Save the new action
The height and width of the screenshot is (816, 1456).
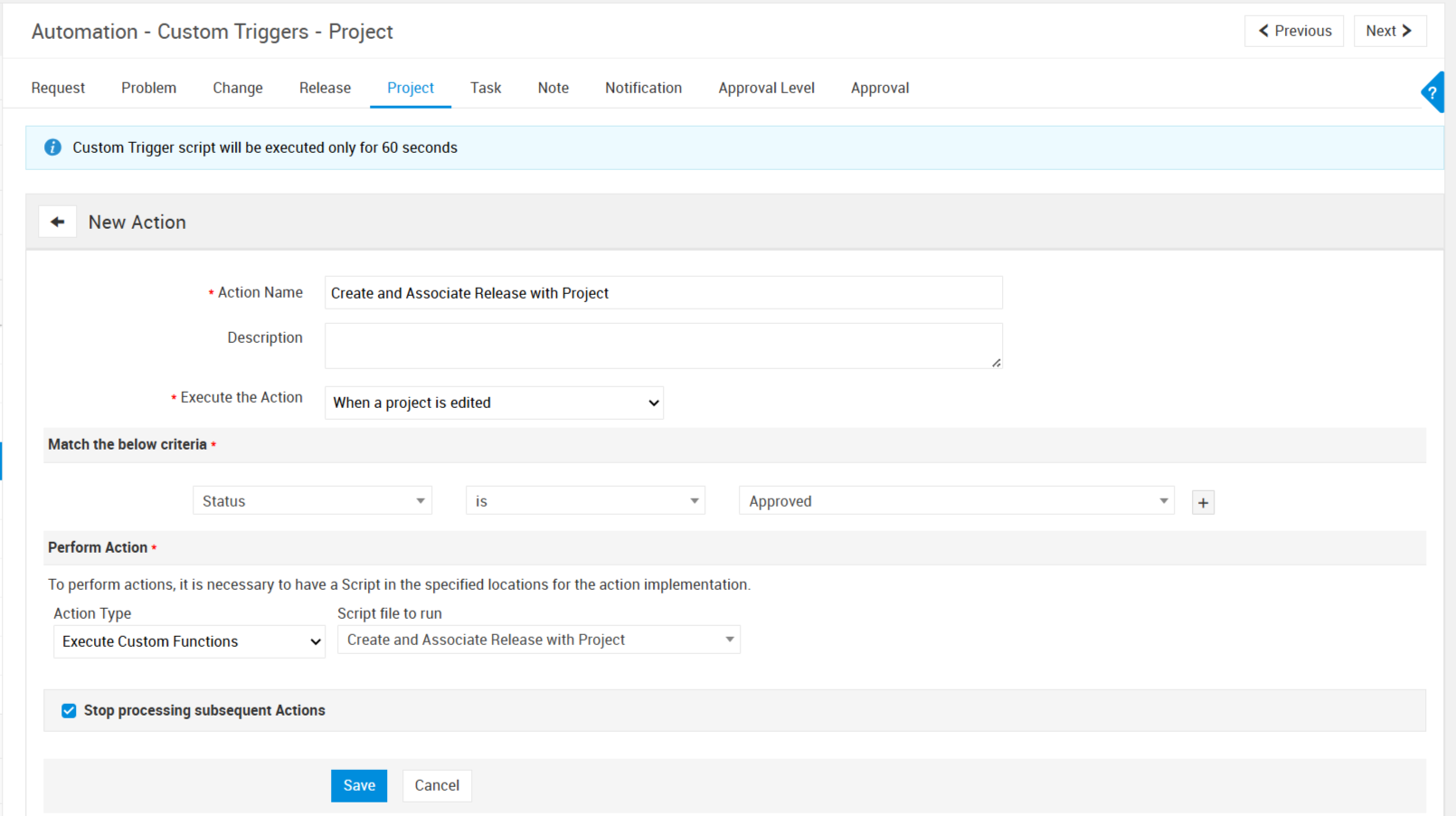tap(359, 785)
